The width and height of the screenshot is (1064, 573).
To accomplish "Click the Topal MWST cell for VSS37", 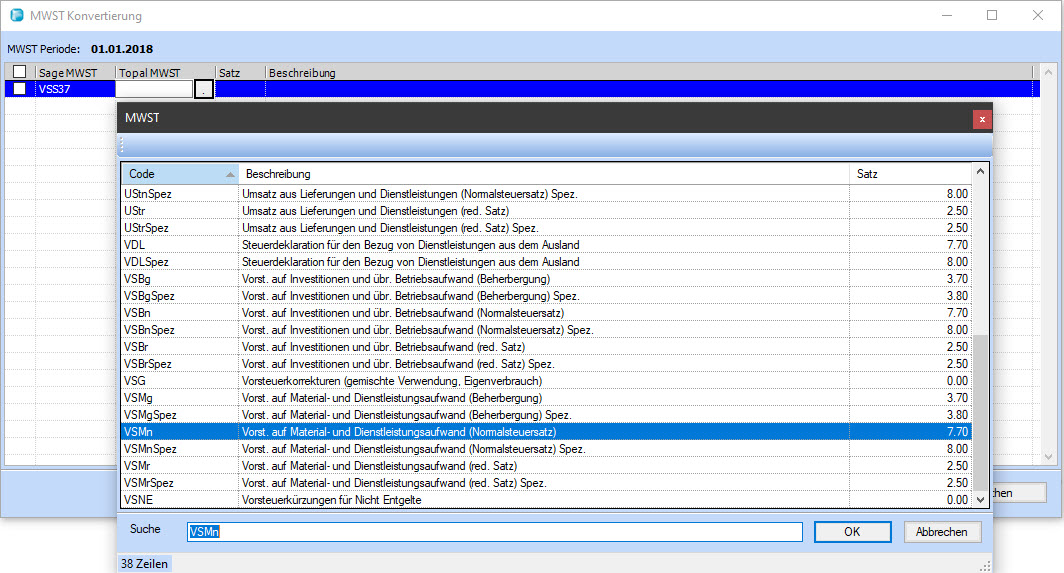I will click(x=155, y=89).
